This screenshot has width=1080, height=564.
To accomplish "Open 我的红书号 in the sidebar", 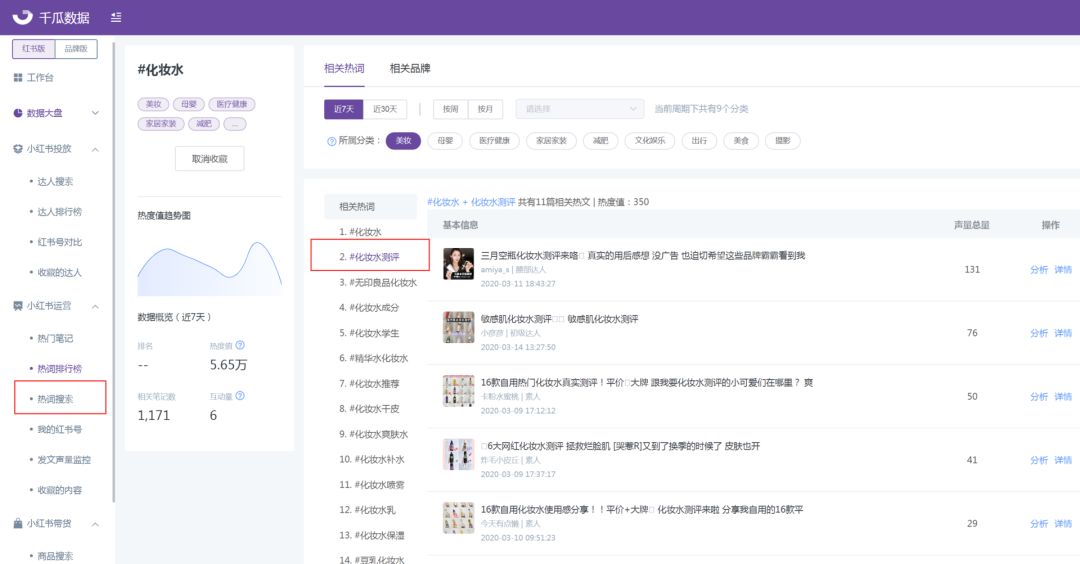I will tap(59, 430).
